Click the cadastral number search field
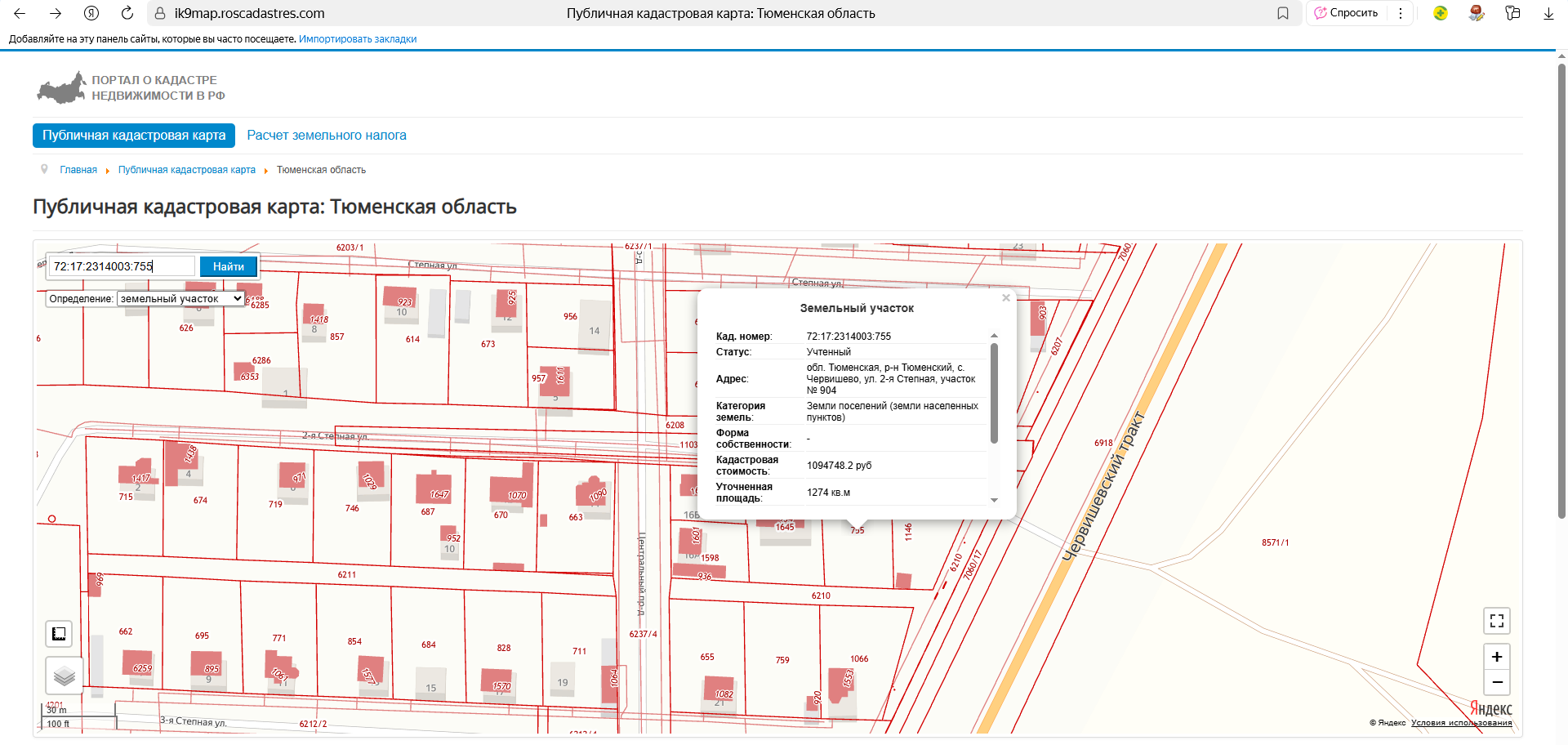The image size is (1568, 745). click(x=122, y=266)
